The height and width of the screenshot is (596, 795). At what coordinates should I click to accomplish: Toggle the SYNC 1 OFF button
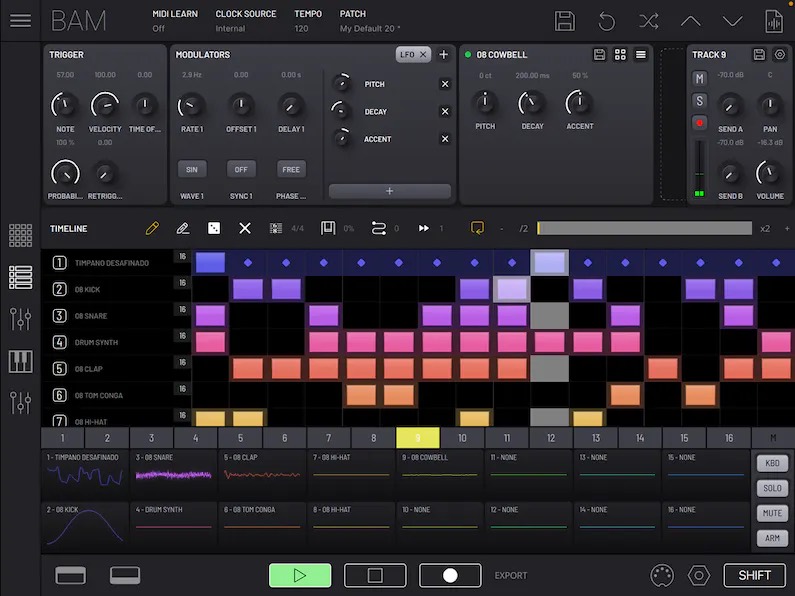click(x=241, y=169)
